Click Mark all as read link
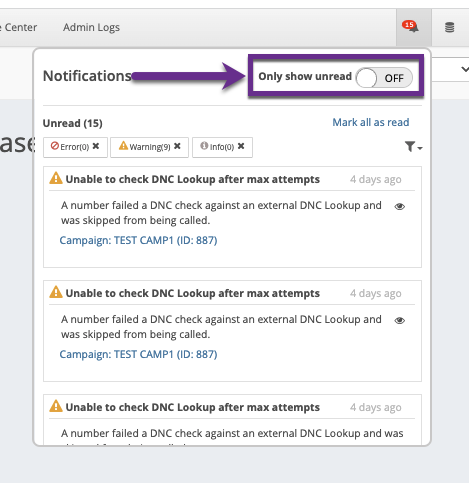The image size is (469, 483). tap(371, 122)
